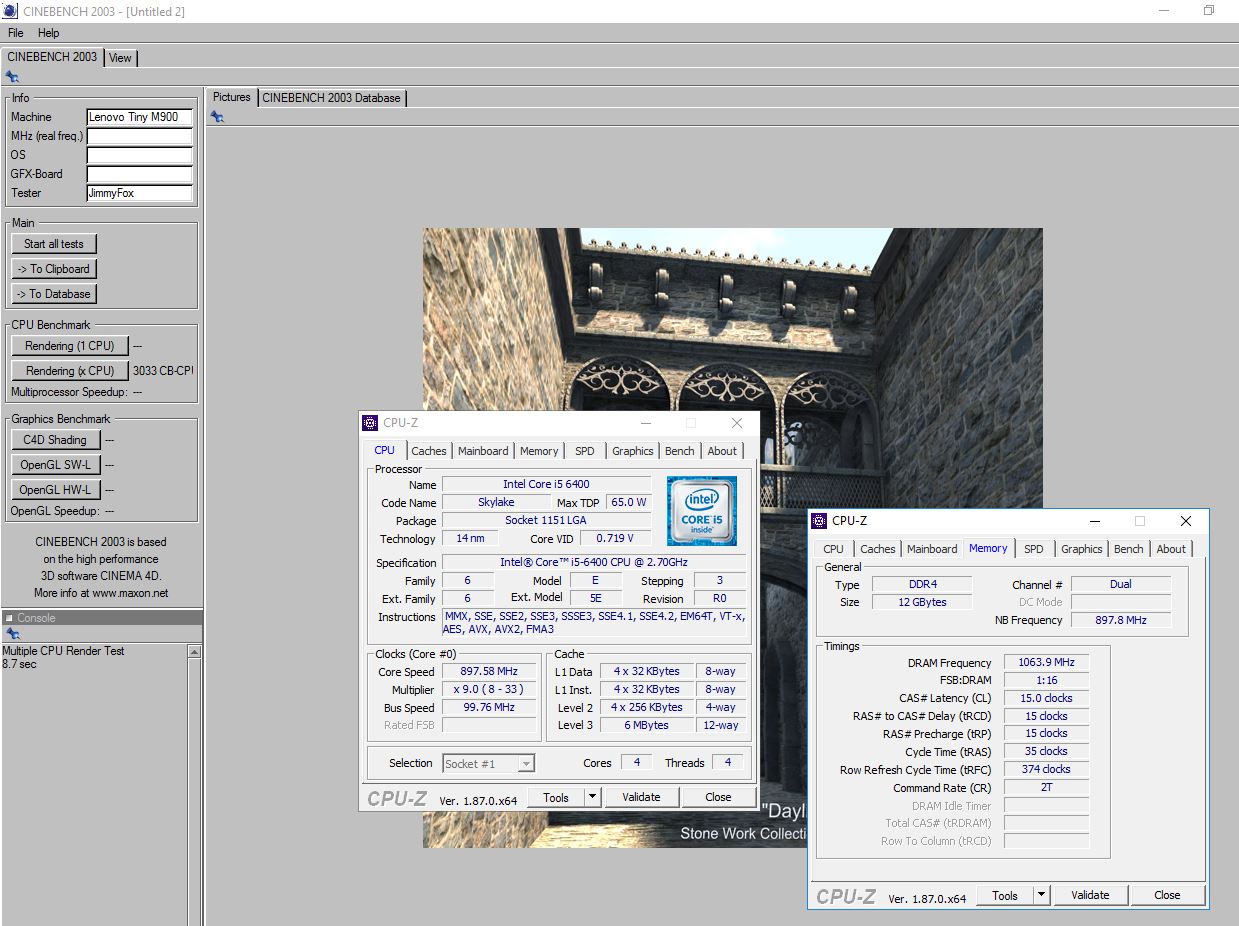
Task: Minimize the CPU-Z CPU window
Action: (x=644, y=423)
